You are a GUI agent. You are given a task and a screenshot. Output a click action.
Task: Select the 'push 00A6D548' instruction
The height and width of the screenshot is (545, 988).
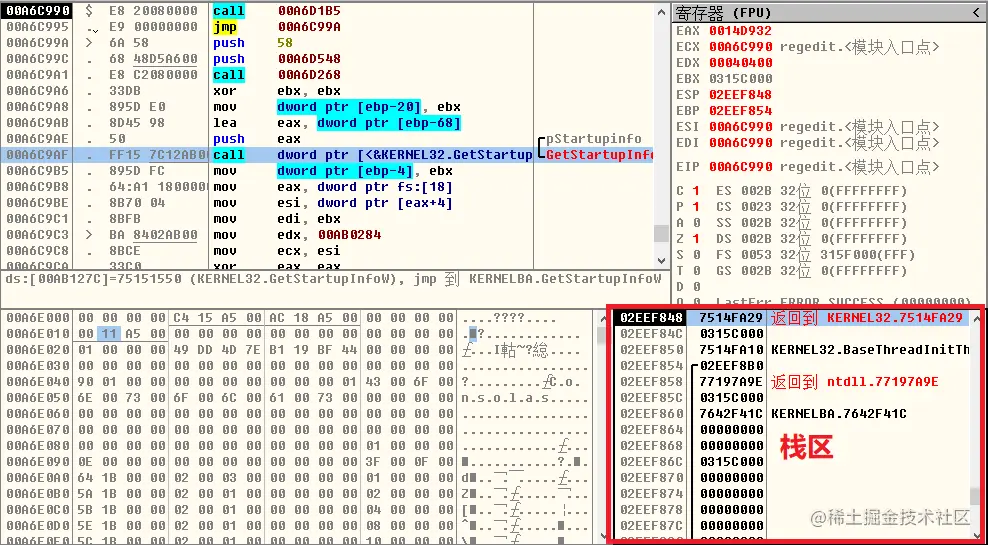277,59
